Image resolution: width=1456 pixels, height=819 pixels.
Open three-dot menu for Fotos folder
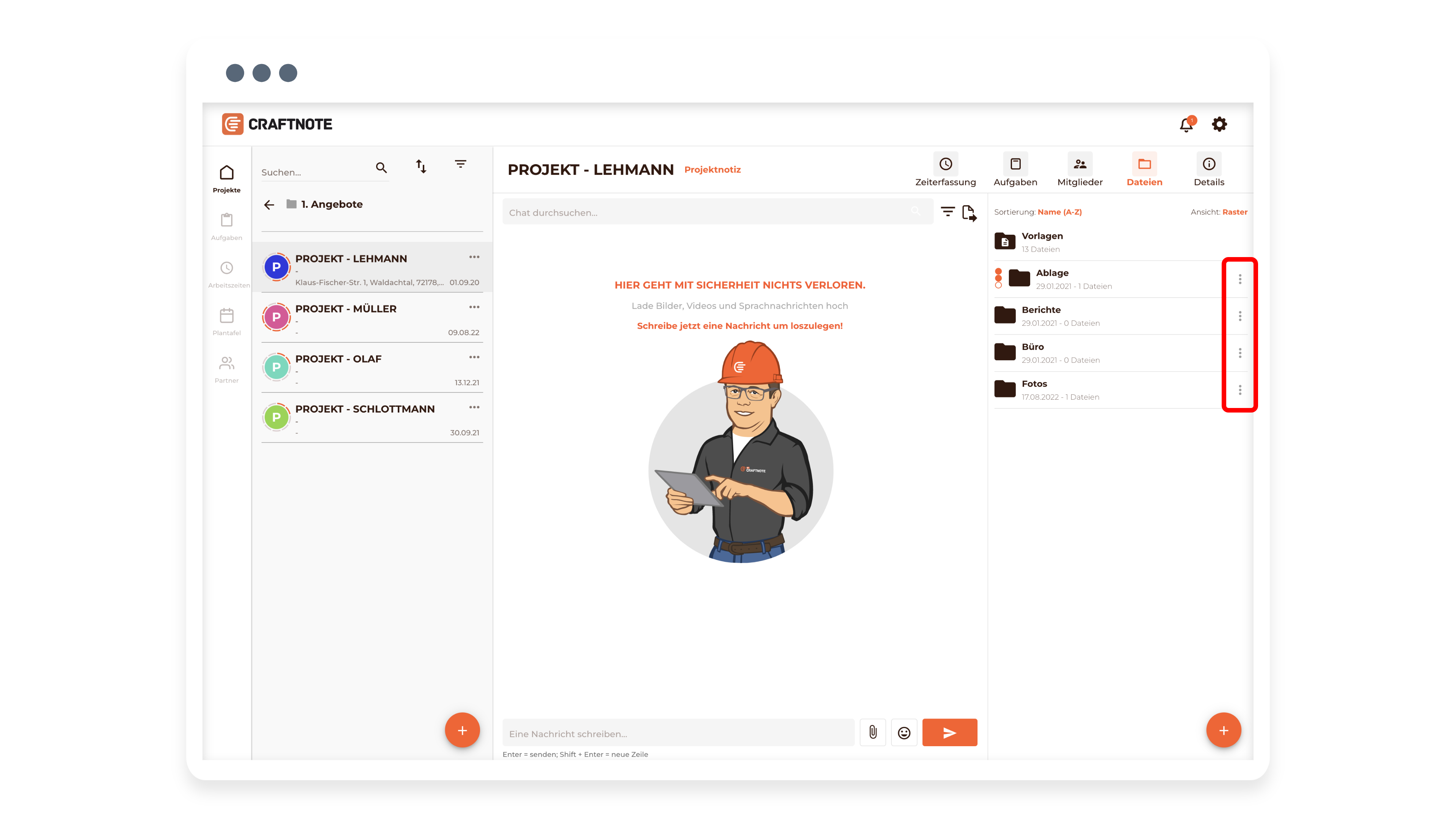coord(1239,390)
